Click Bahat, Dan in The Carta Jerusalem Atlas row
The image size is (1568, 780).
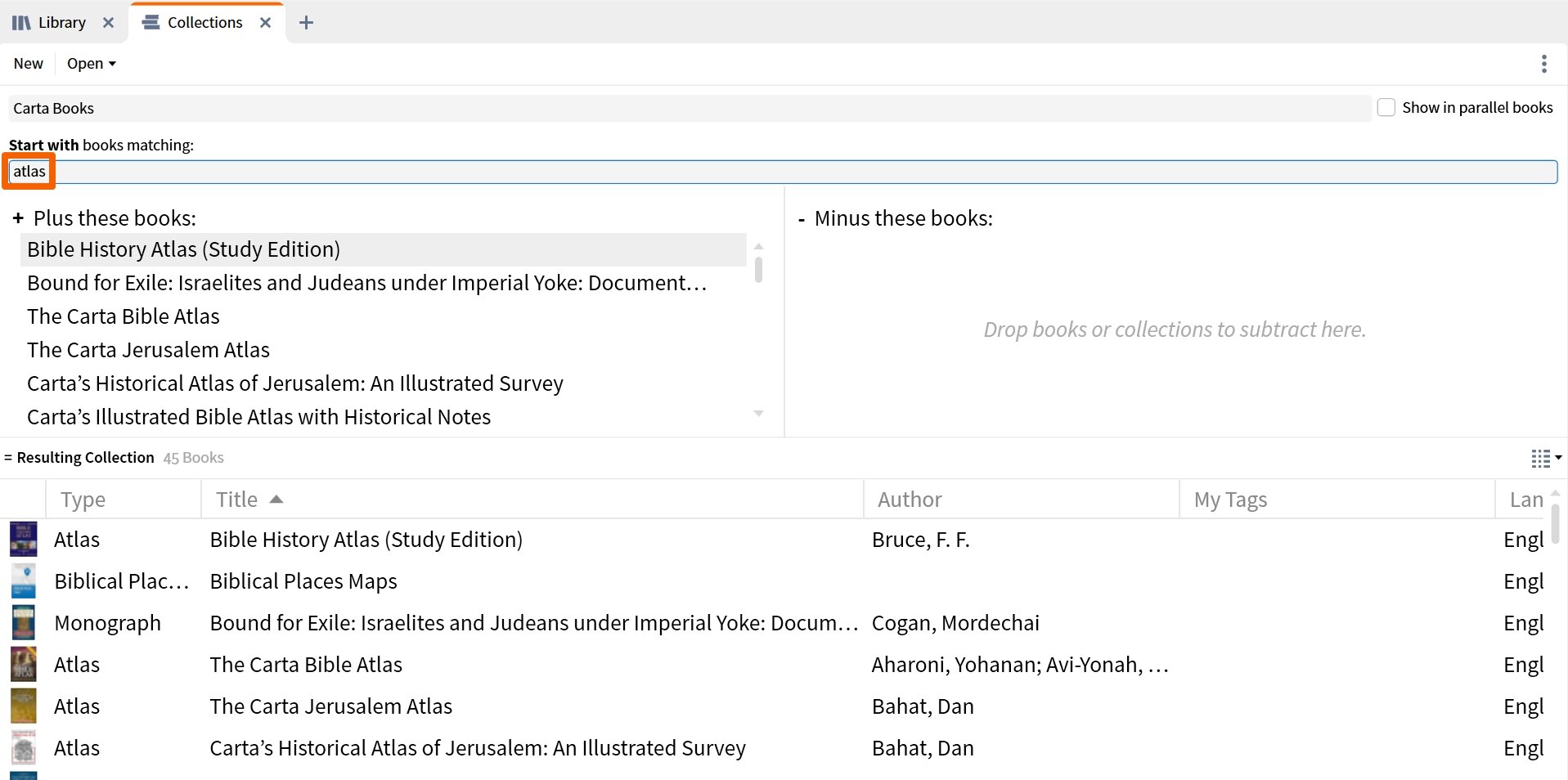pos(923,706)
